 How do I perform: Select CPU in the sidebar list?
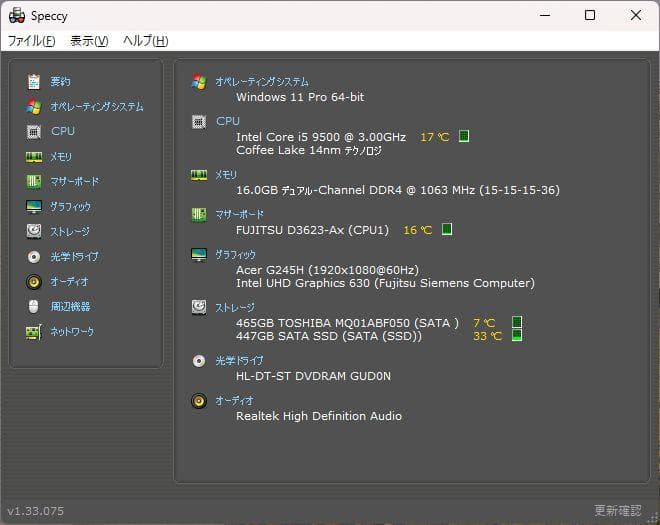[x=63, y=131]
